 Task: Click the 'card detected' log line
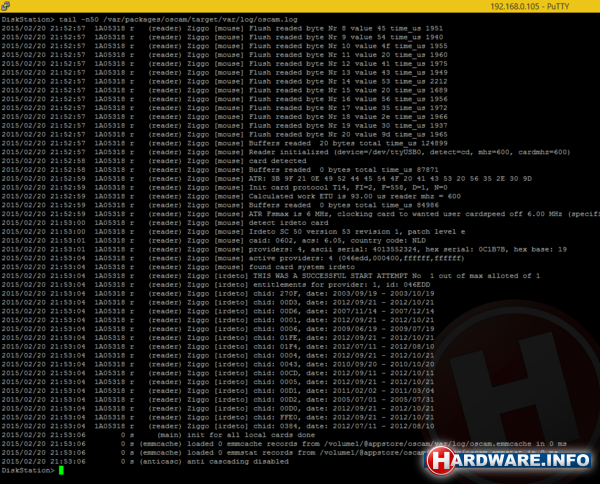click(154, 161)
